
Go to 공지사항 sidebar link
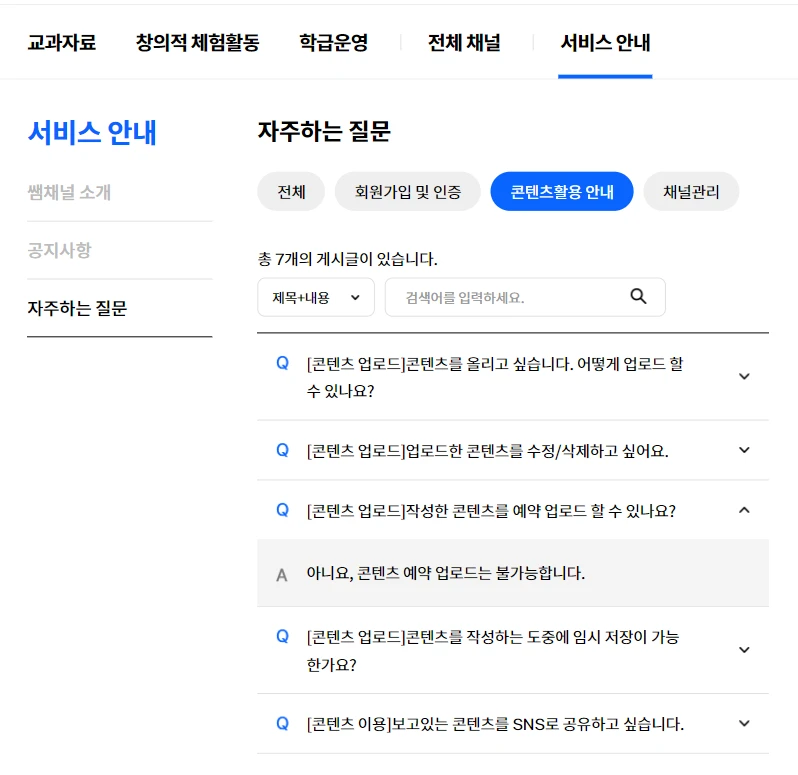tap(59, 250)
